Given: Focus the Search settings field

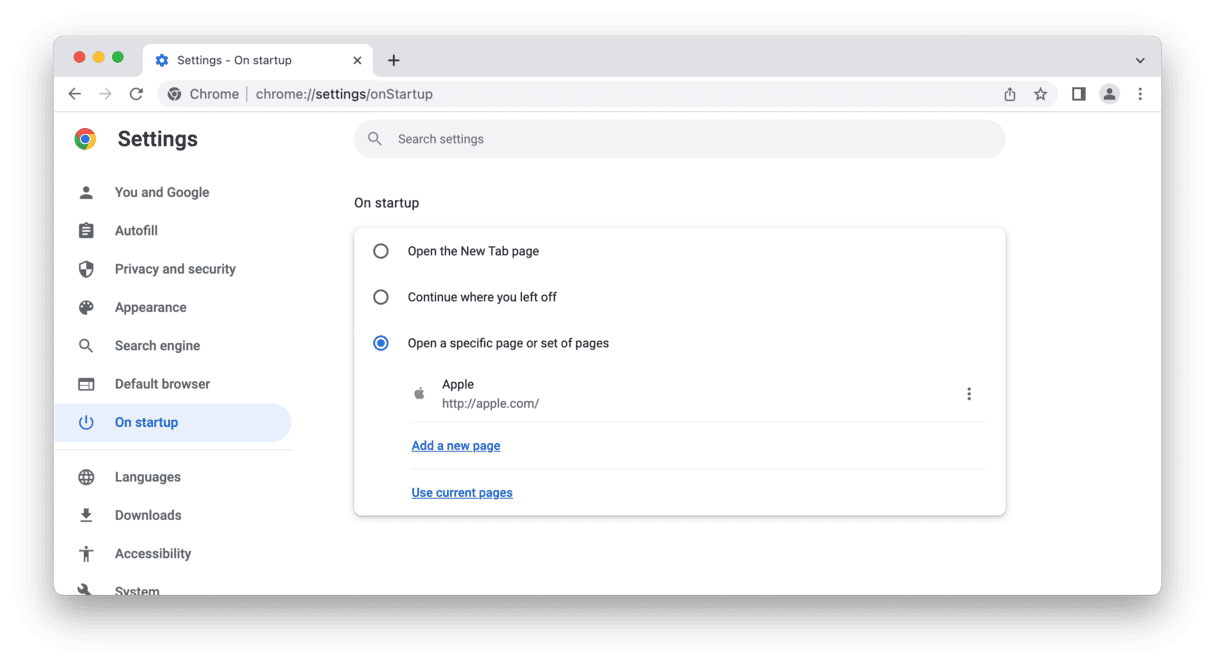Looking at the screenshot, I should pyautogui.click(x=680, y=139).
